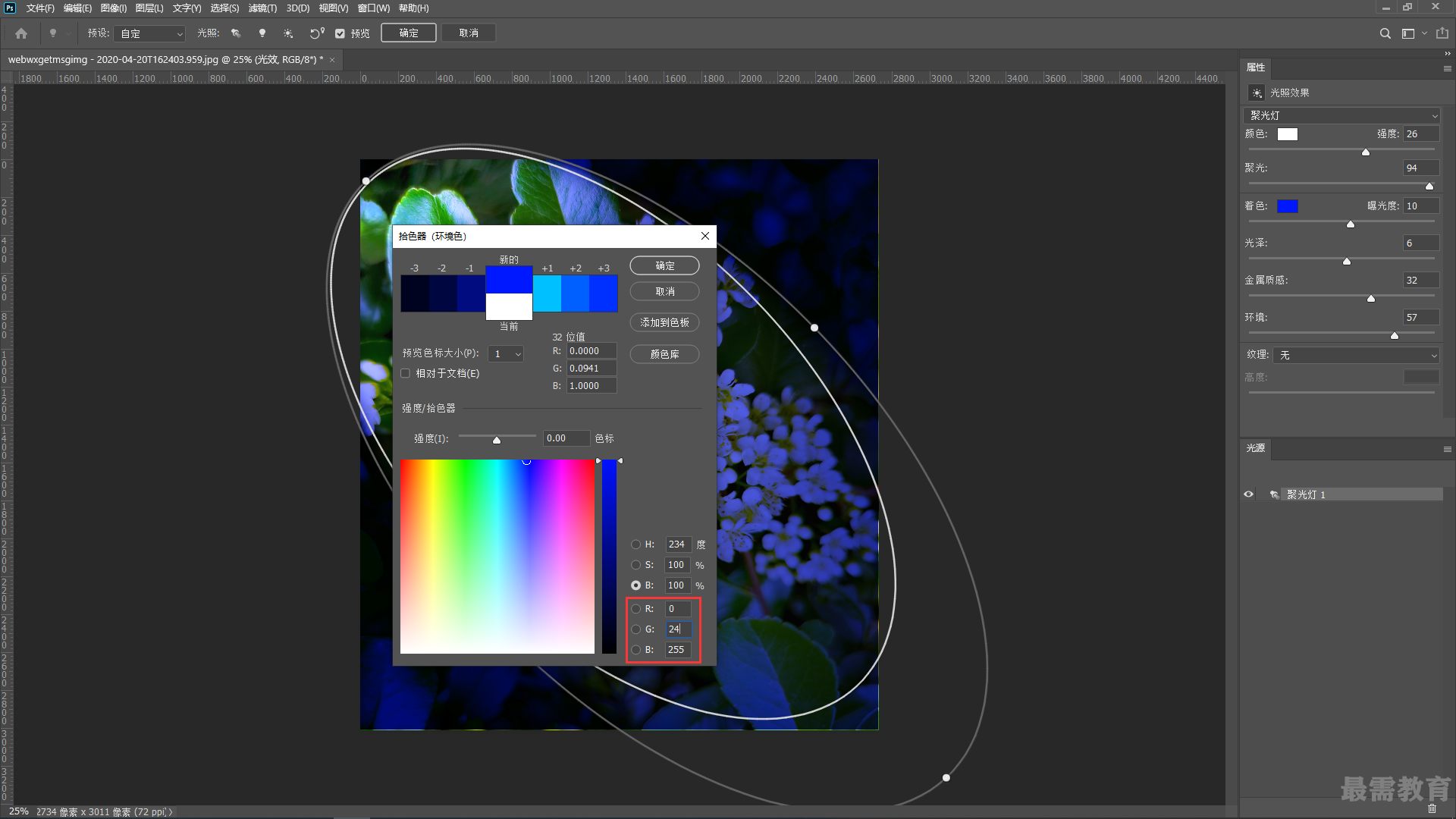Switch to the 属性 panel tab

pos(1256,67)
